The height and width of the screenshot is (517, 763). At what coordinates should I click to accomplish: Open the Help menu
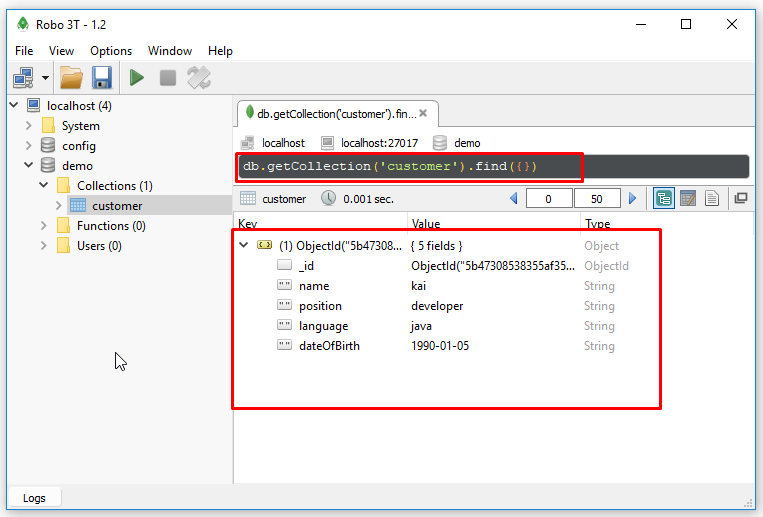tap(220, 51)
